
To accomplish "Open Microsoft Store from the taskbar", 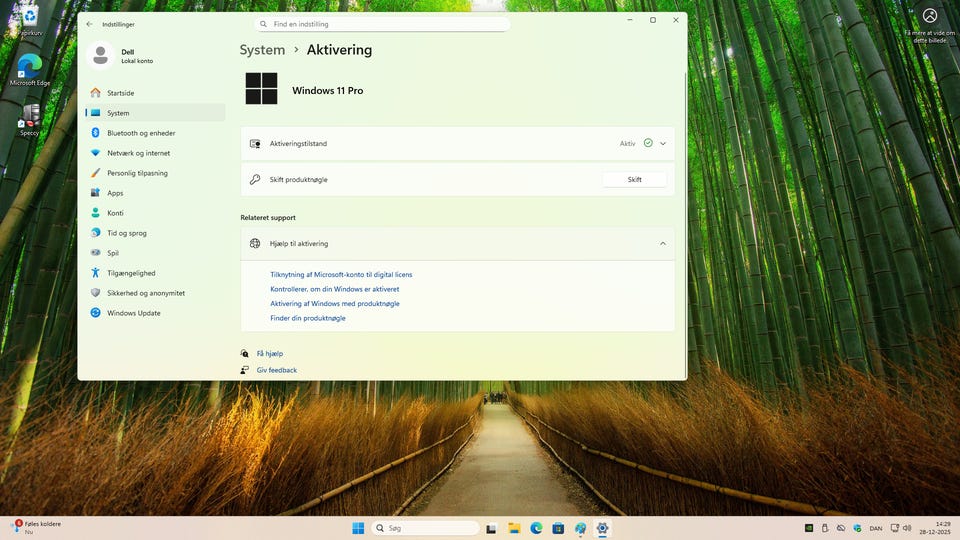I will pos(558,528).
